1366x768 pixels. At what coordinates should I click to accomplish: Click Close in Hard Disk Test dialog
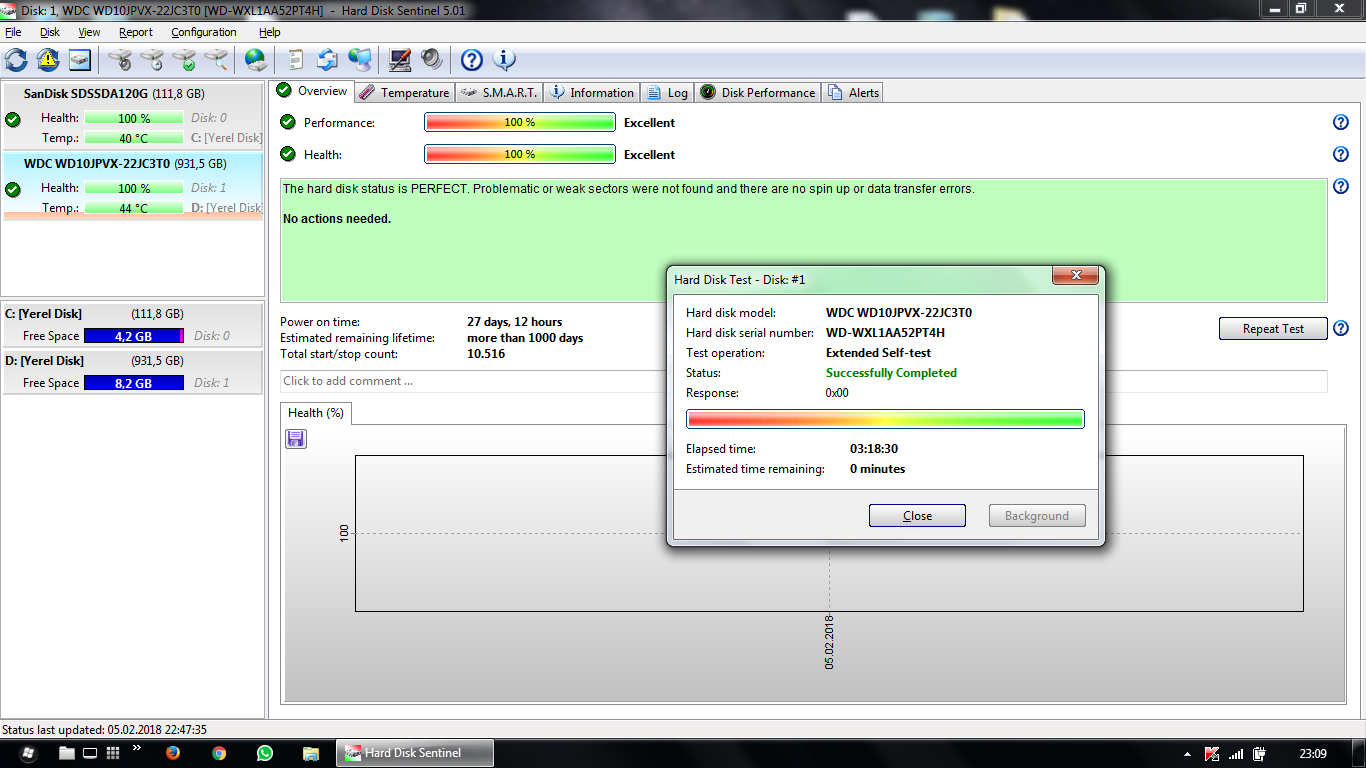click(917, 516)
